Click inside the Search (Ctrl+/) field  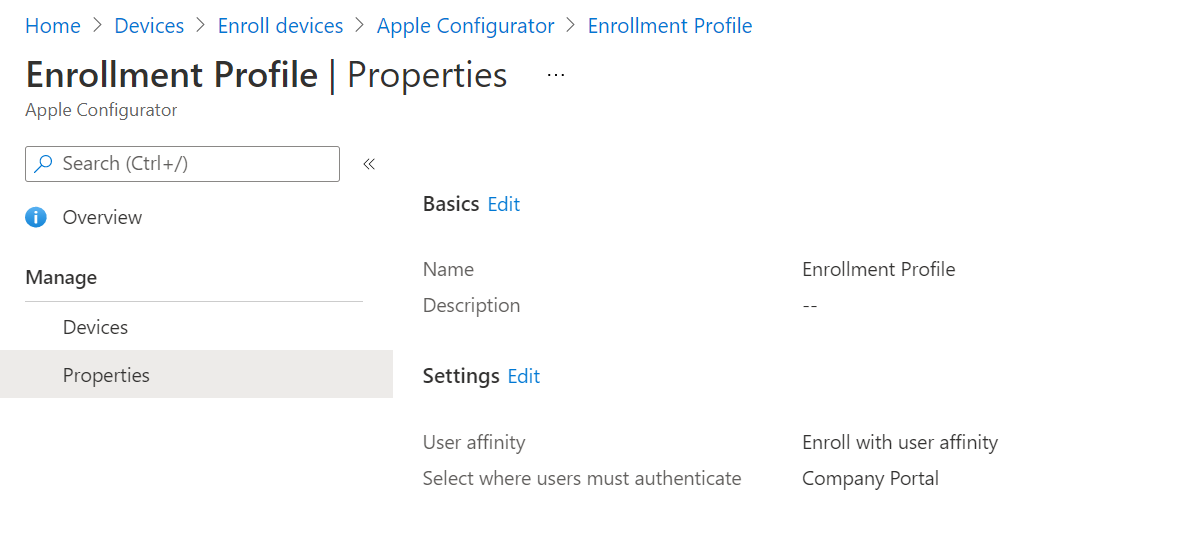tap(182, 164)
